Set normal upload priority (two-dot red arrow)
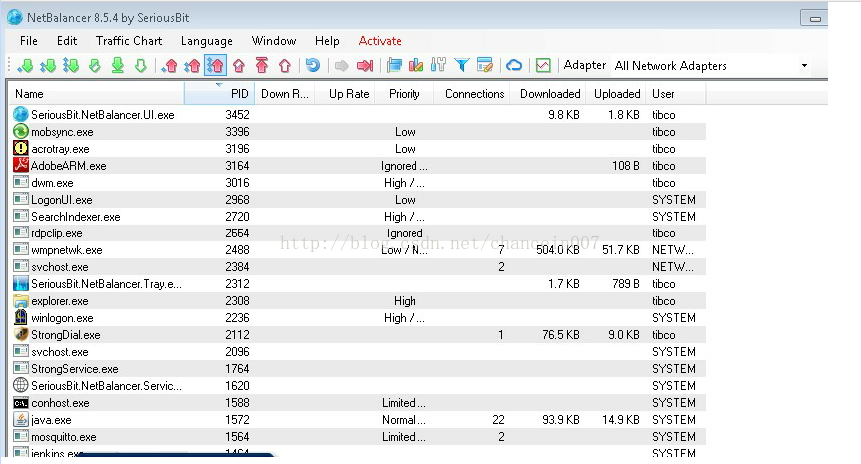The width and height of the screenshot is (861, 464). coord(192,65)
